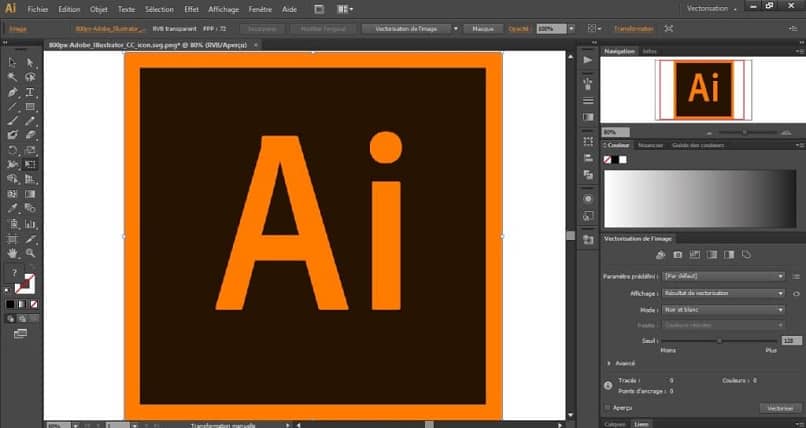
Task: Open the Pathfinder icon in panel dock
Action: tap(588, 175)
